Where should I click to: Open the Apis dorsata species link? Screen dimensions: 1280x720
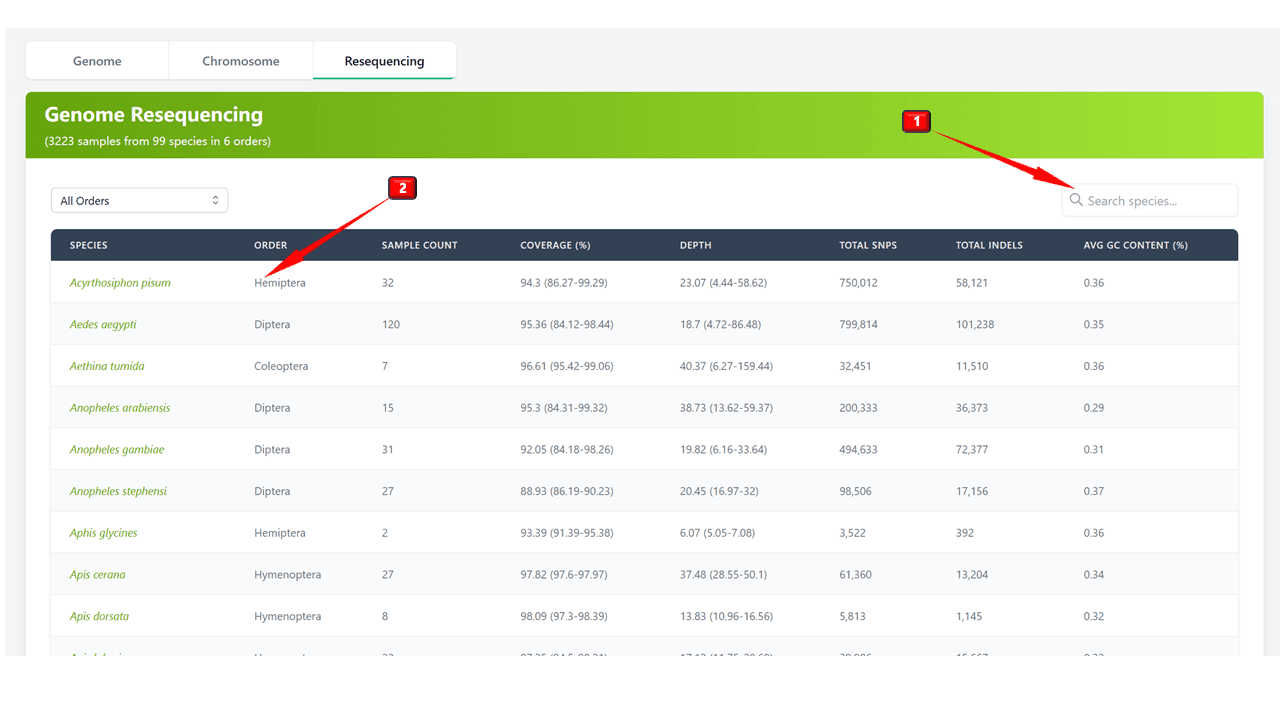click(99, 616)
